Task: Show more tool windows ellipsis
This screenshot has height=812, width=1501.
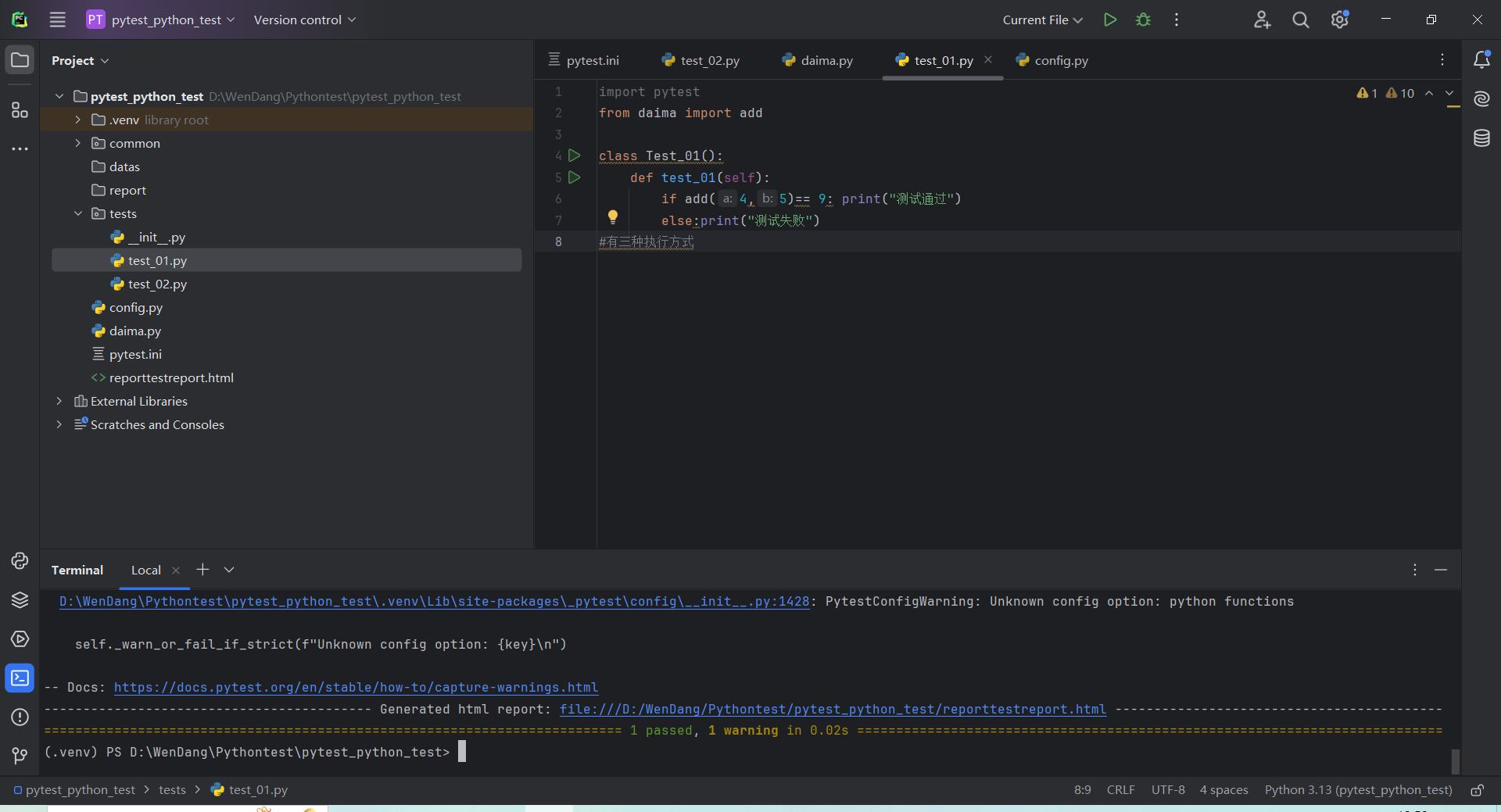Action: pyautogui.click(x=20, y=148)
